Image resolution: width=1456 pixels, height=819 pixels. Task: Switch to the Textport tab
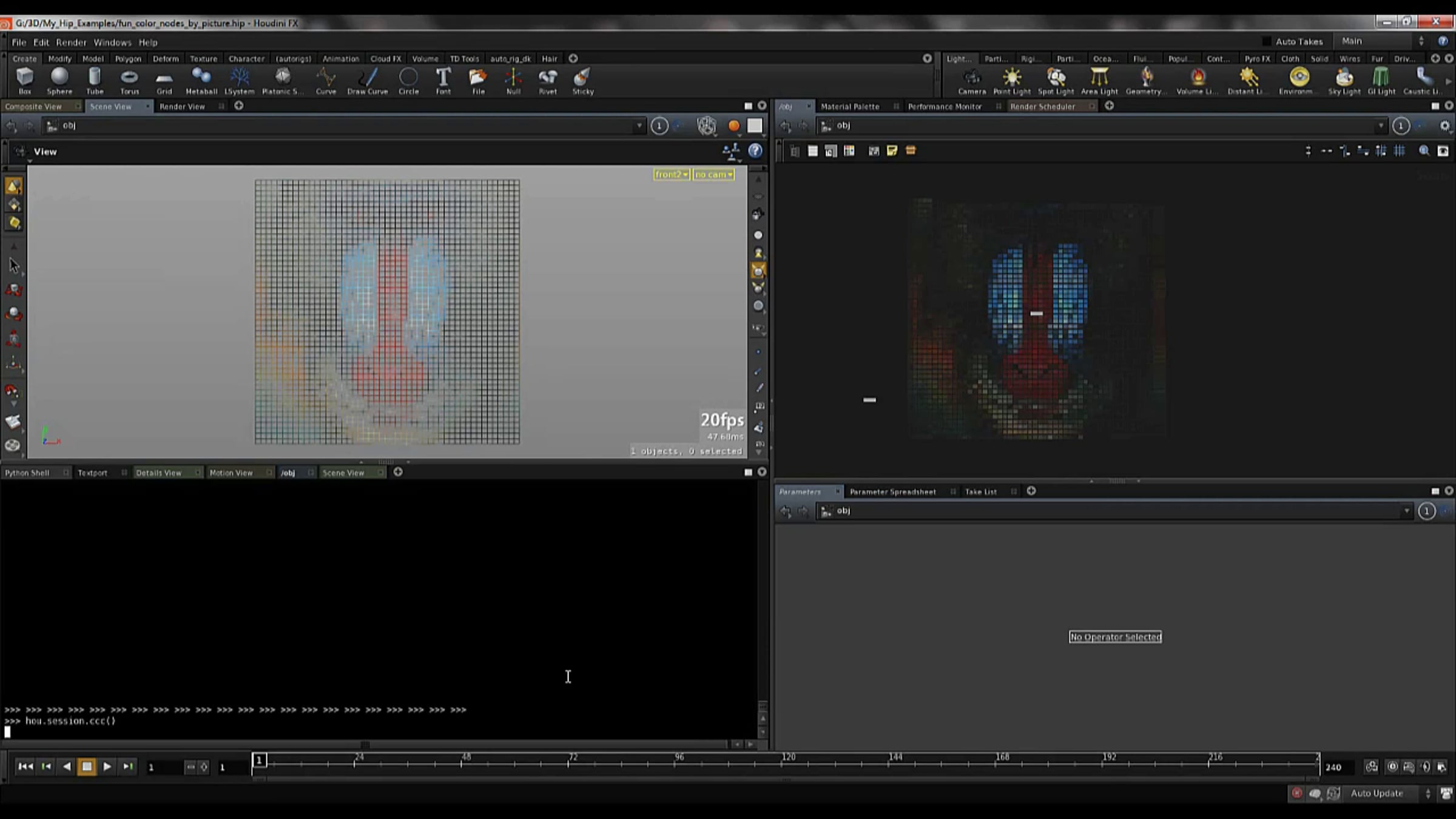92,473
